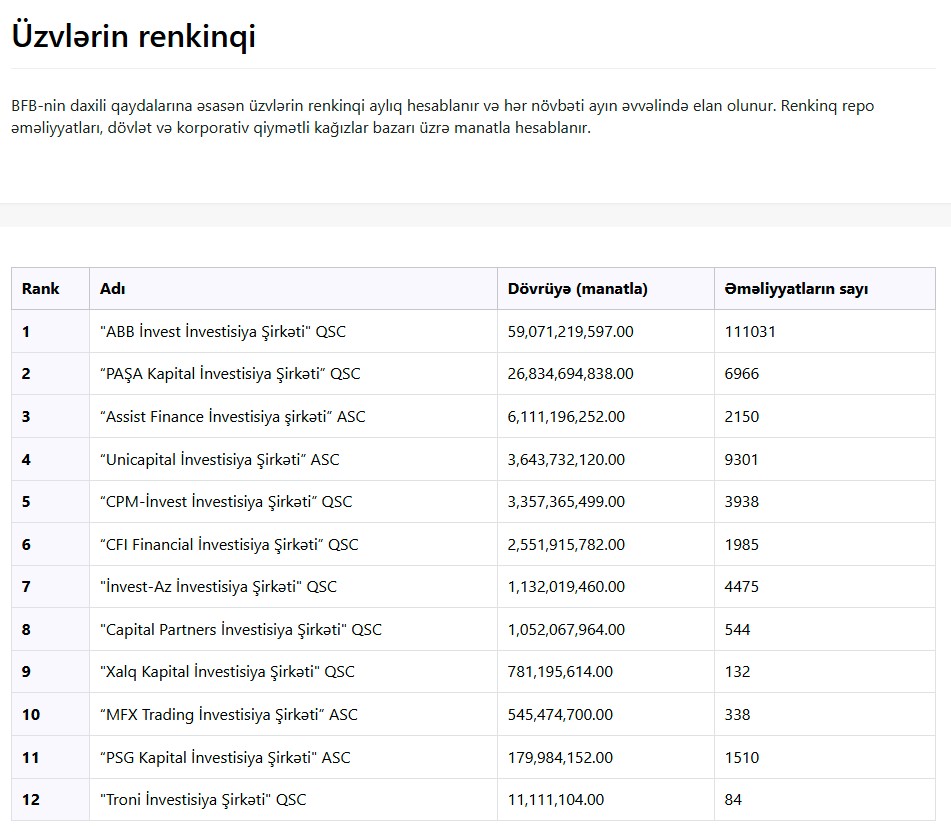Click the "MFX Trading İnvestisiya Şirkəti" name cell

(x=229, y=715)
